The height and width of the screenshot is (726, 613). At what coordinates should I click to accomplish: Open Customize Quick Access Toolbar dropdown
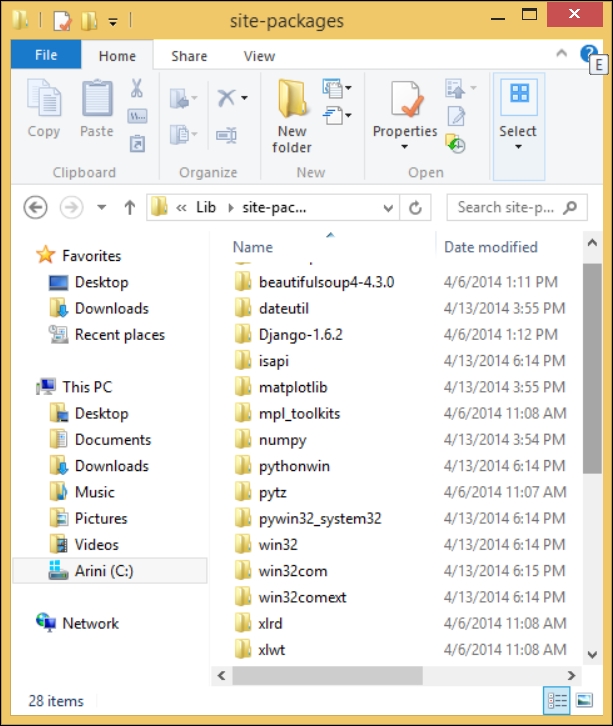click(x=113, y=22)
